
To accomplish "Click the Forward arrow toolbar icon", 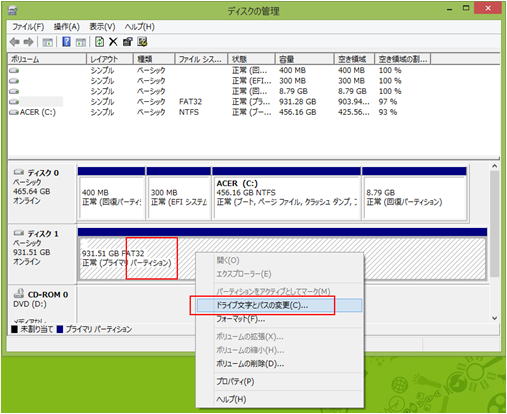I will click(28, 42).
